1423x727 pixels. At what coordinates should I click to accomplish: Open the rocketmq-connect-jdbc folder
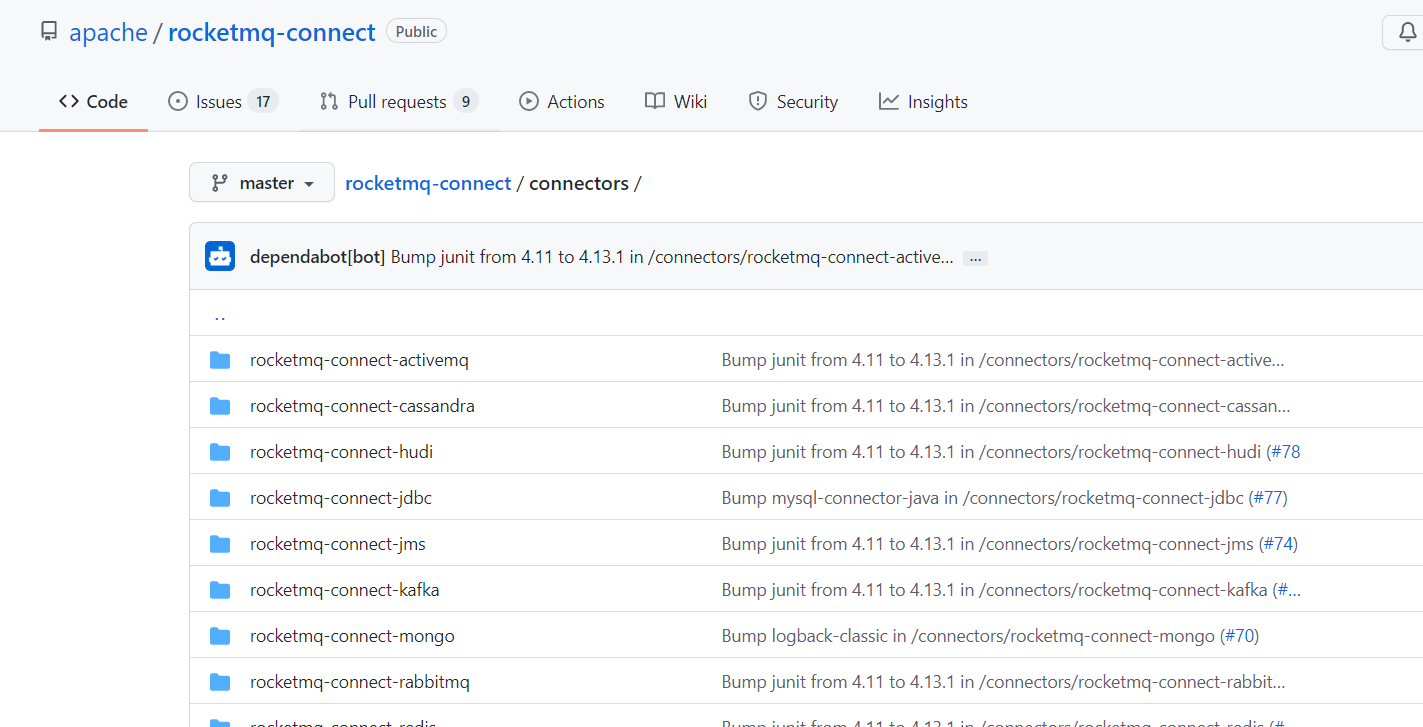click(341, 498)
